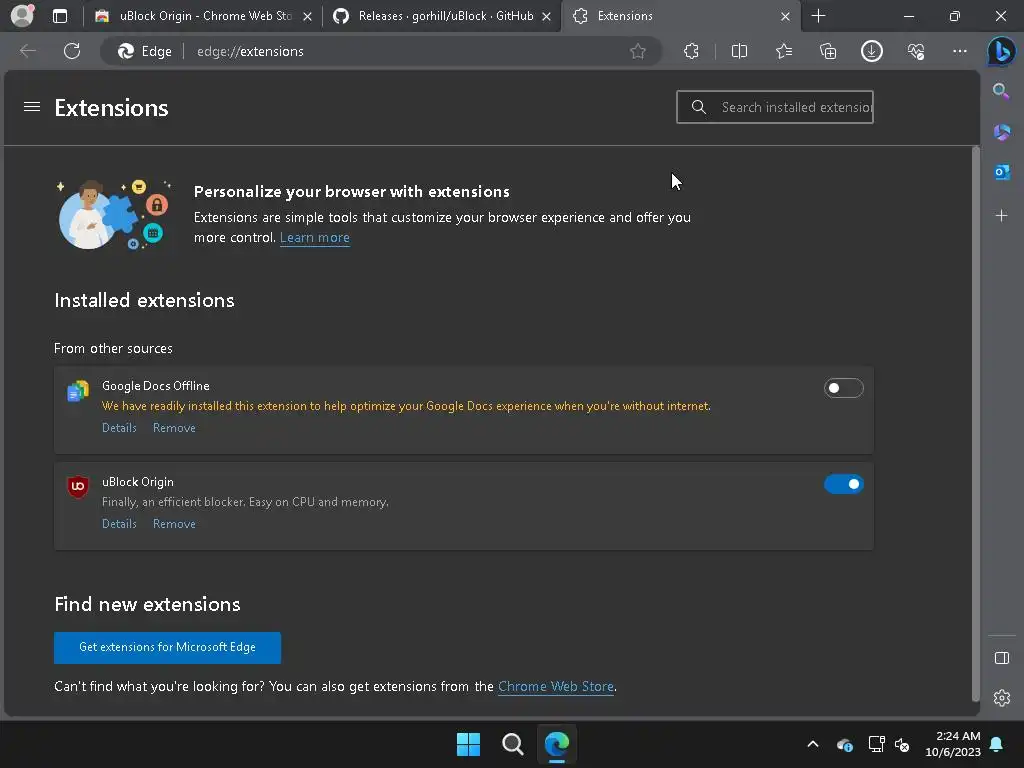Viewport: 1024px width, 768px height.
Task: Open the Extensions puzzle icon in the toolbar
Action: point(691,51)
